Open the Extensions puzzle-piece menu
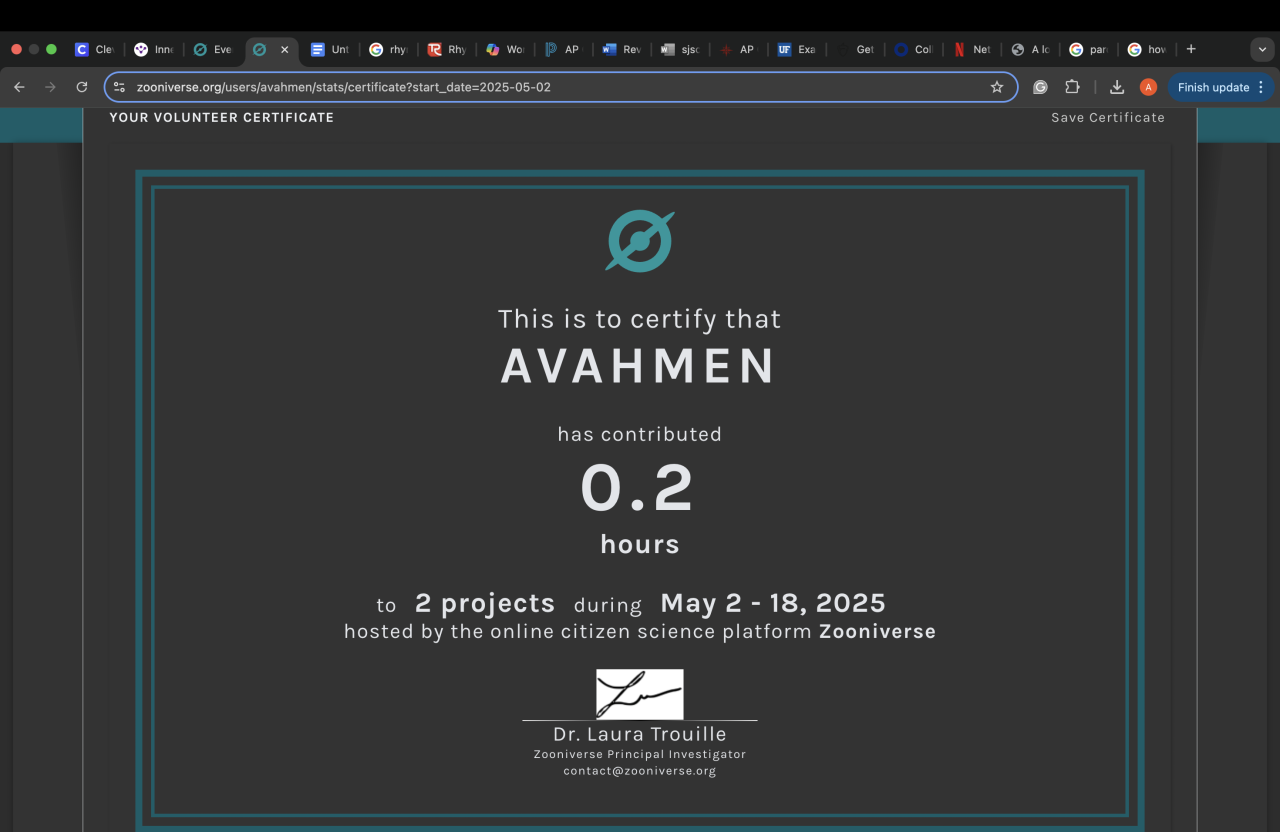The image size is (1280, 832). click(1072, 87)
